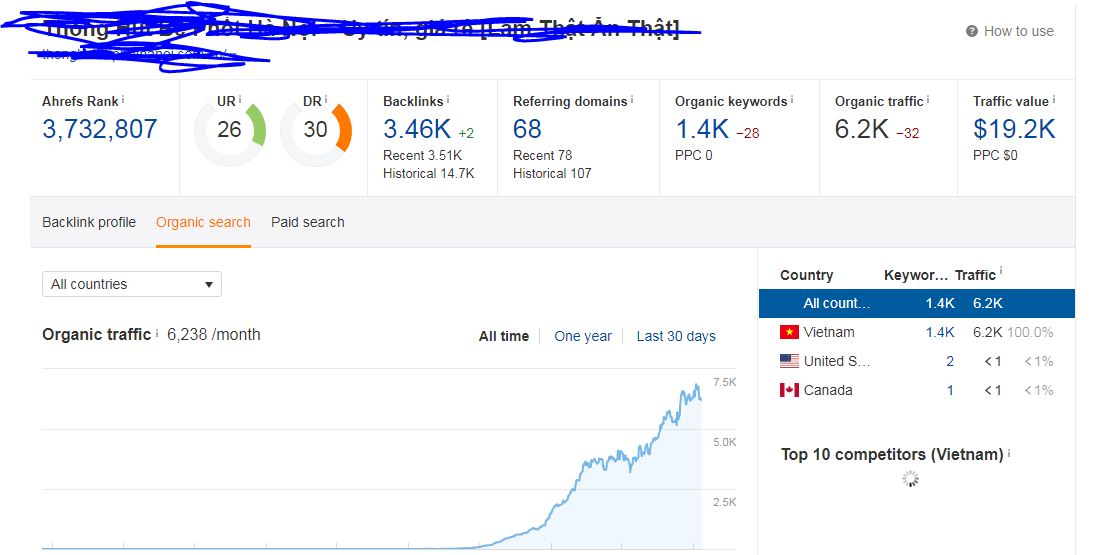Click the 2.5K chart axis label
The image size is (1099, 555).
[x=725, y=502]
